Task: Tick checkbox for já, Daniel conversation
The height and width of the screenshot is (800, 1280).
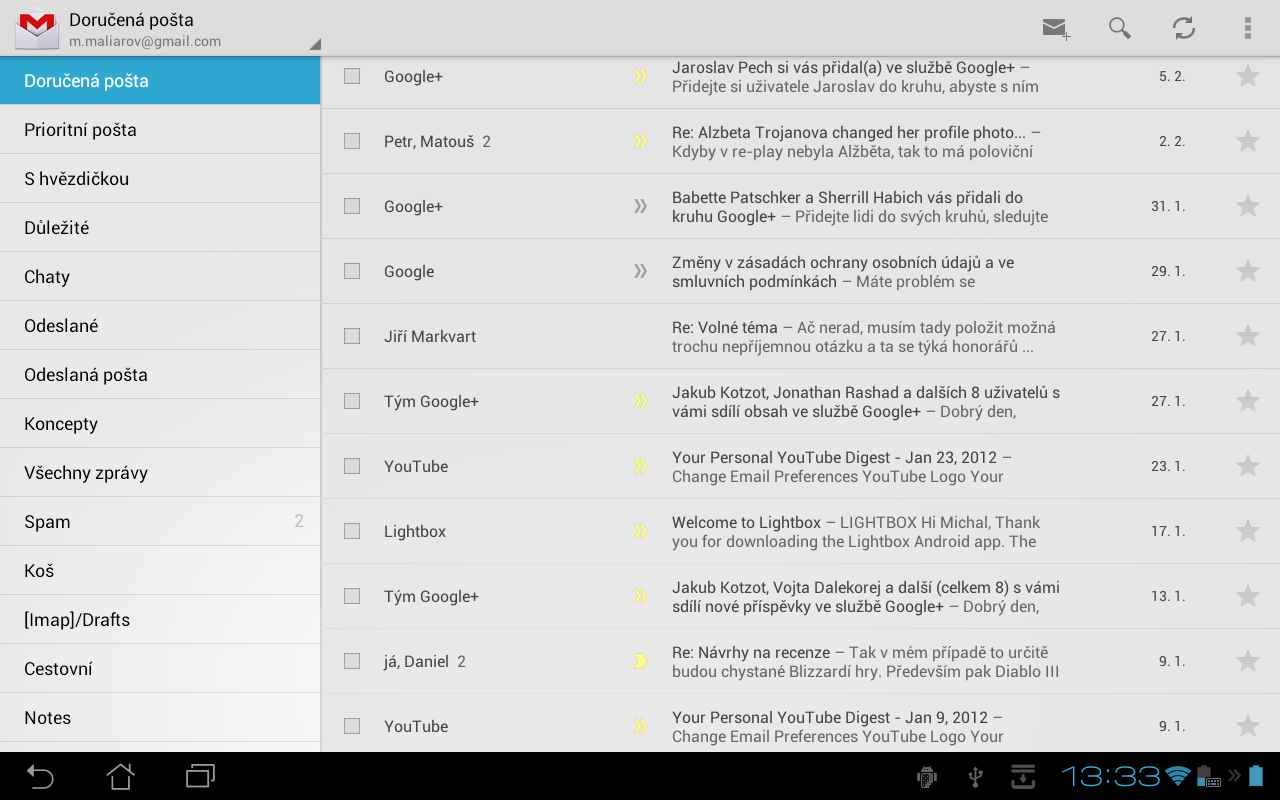Action: point(352,661)
